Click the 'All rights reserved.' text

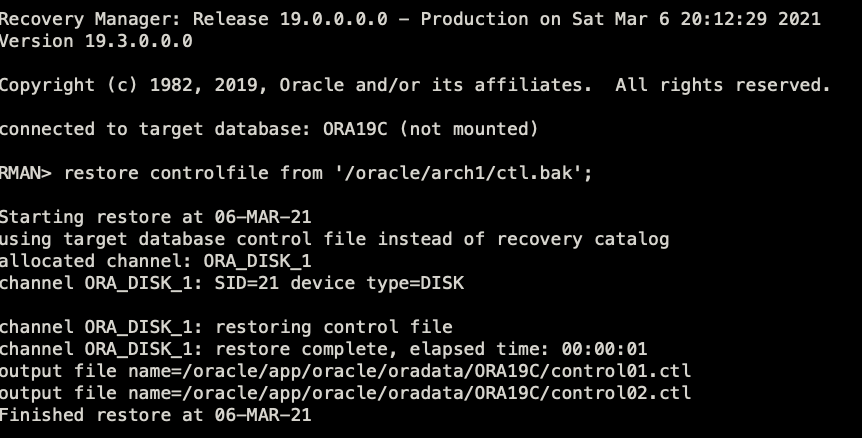click(722, 85)
